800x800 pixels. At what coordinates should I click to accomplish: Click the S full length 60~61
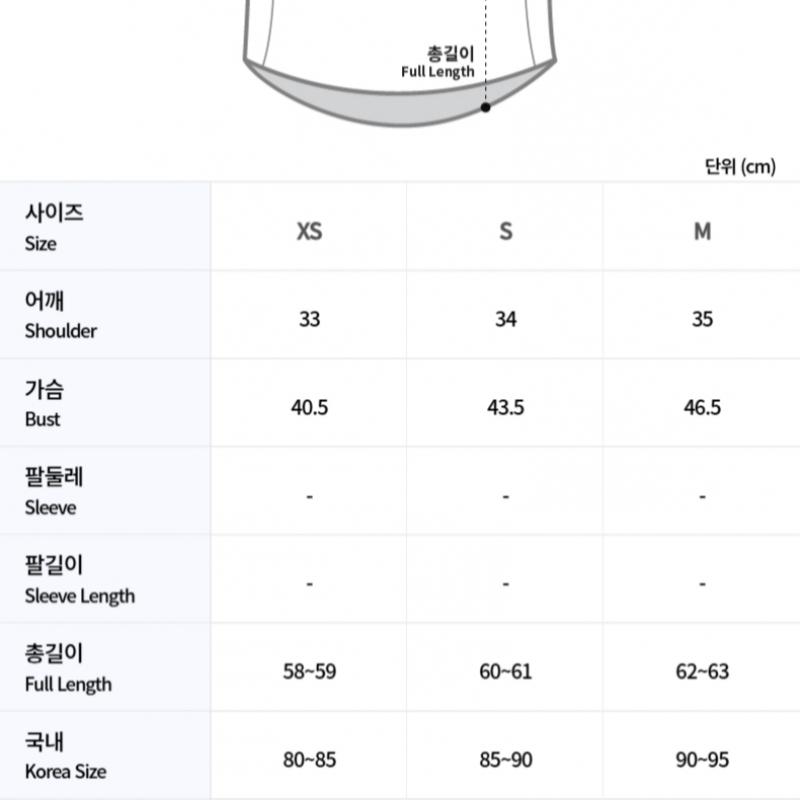tap(506, 671)
